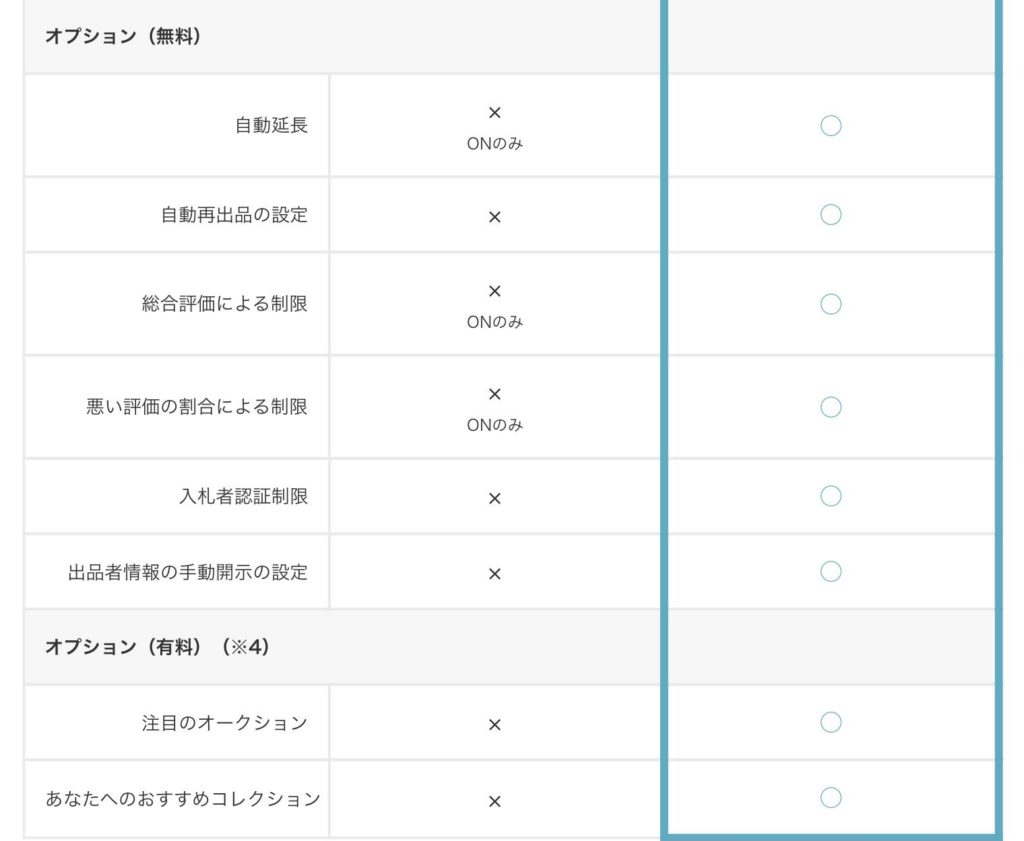Select the circle for あなたへのおすすめコレクション
Image resolution: width=1024 pixels, height=841 pixels.
click(x=830, y=797)
